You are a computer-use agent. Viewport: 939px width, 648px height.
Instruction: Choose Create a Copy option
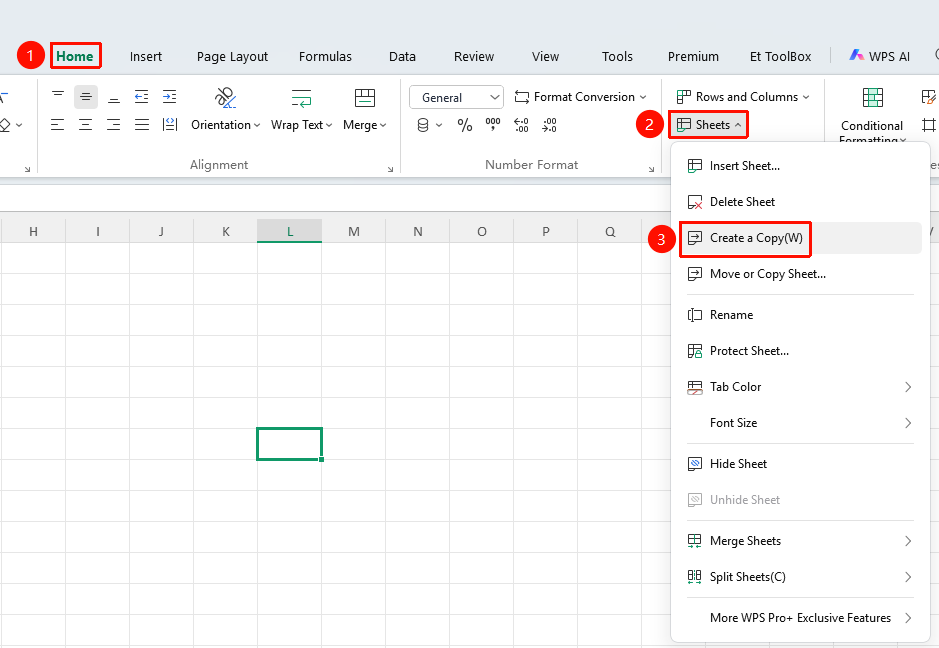(799, 238)
